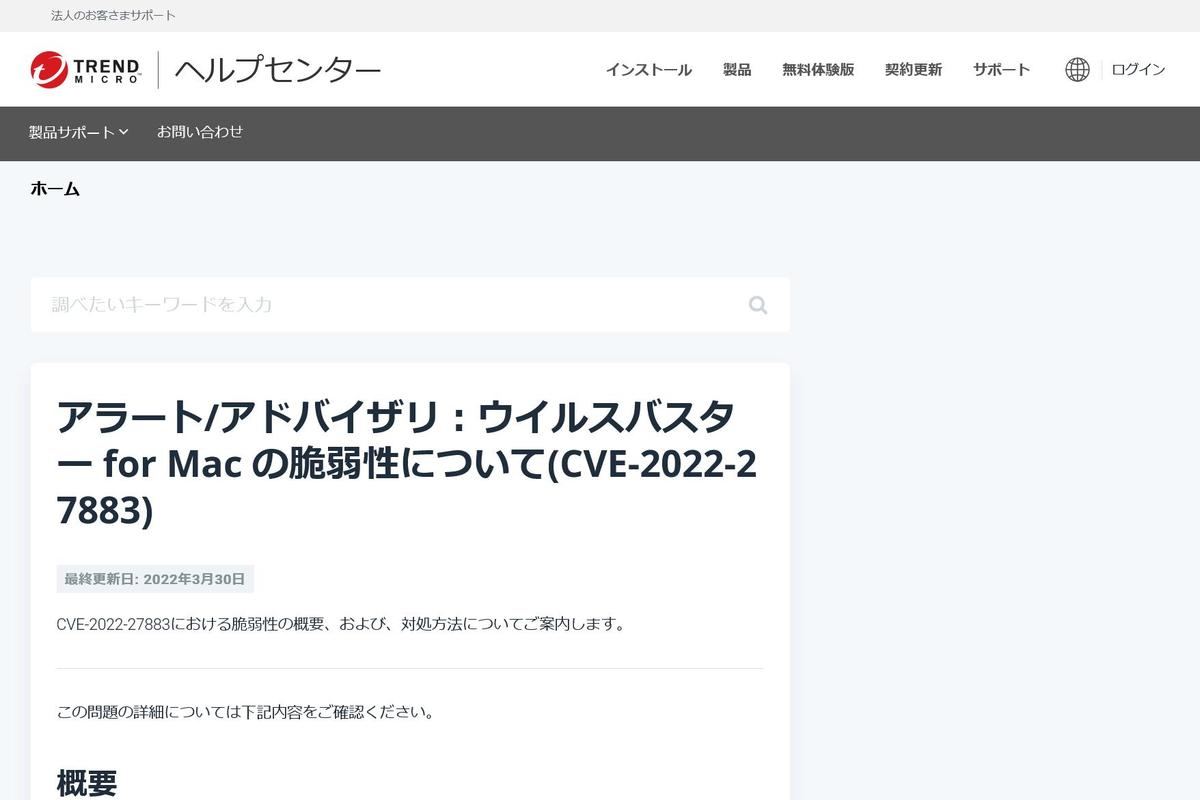Open the 製品 menu

(x=737, y=69)
